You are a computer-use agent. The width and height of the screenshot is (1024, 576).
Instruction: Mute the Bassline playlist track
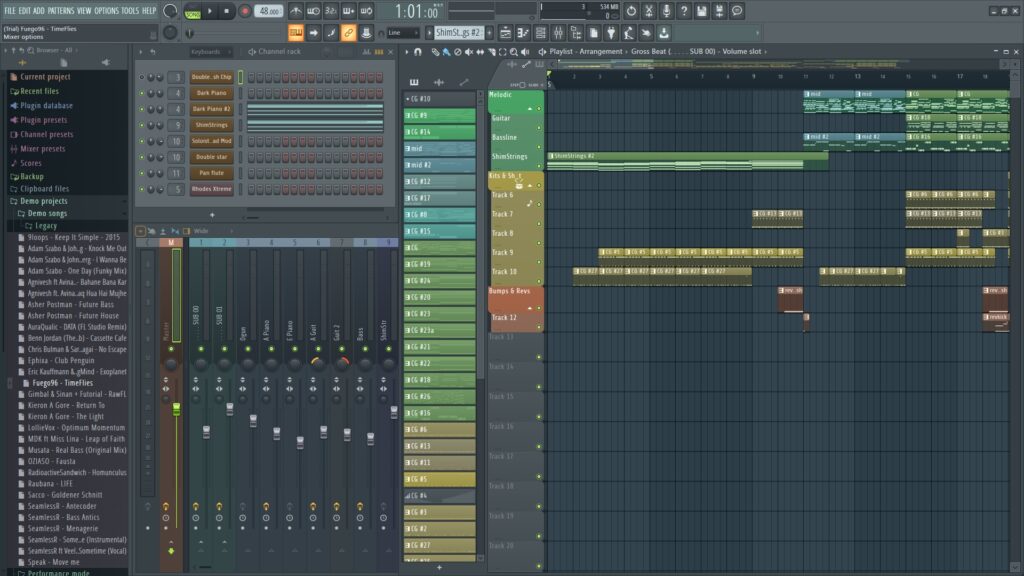[539, 146]
